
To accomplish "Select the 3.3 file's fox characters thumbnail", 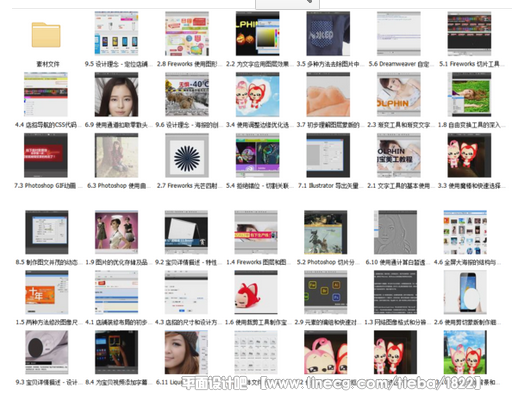I will pos(469,155).
